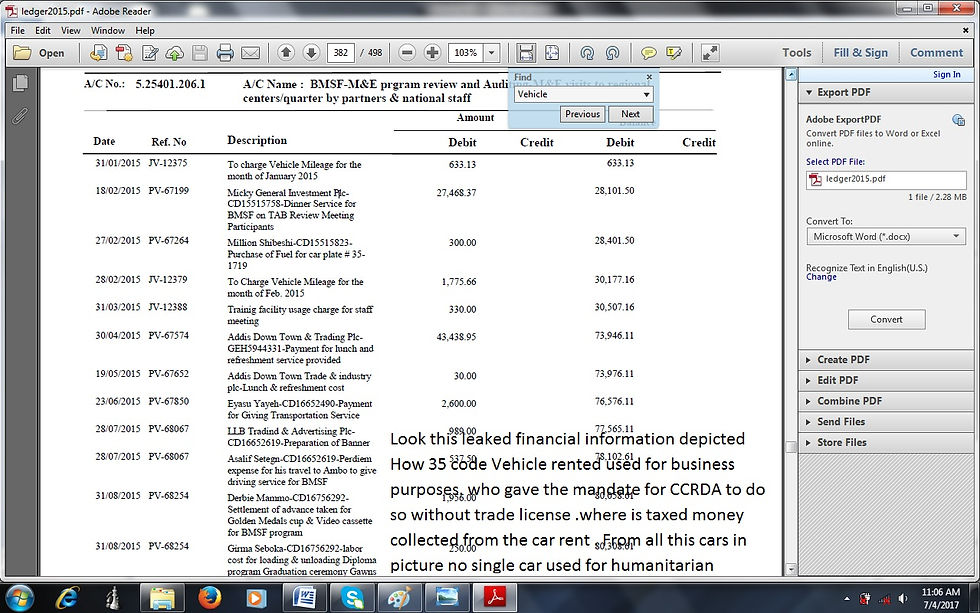Close the Find box
Viewport: 980px width, 613px height.
click(649, 77)
